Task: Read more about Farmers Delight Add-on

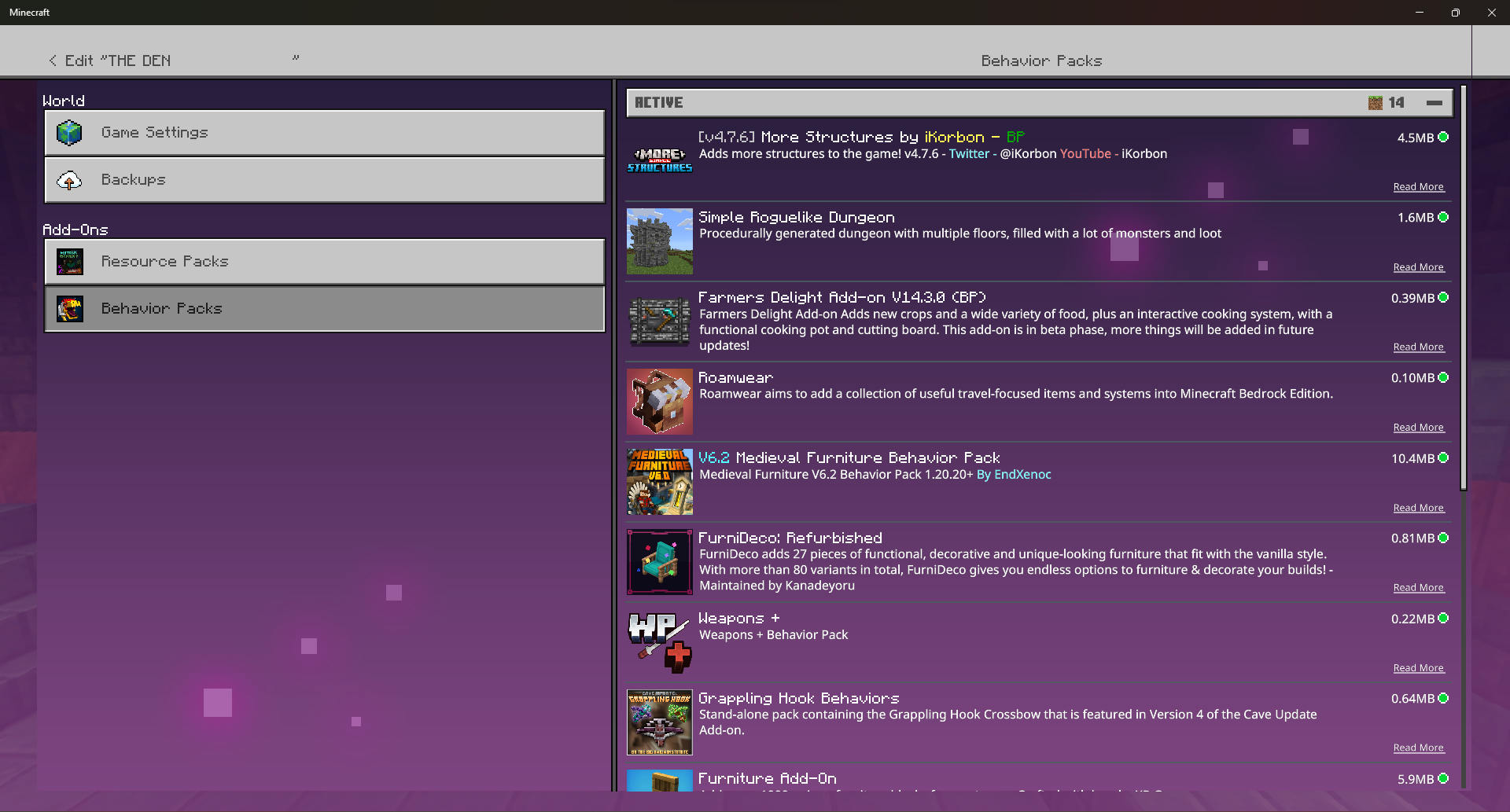Action: [1419, 347]
